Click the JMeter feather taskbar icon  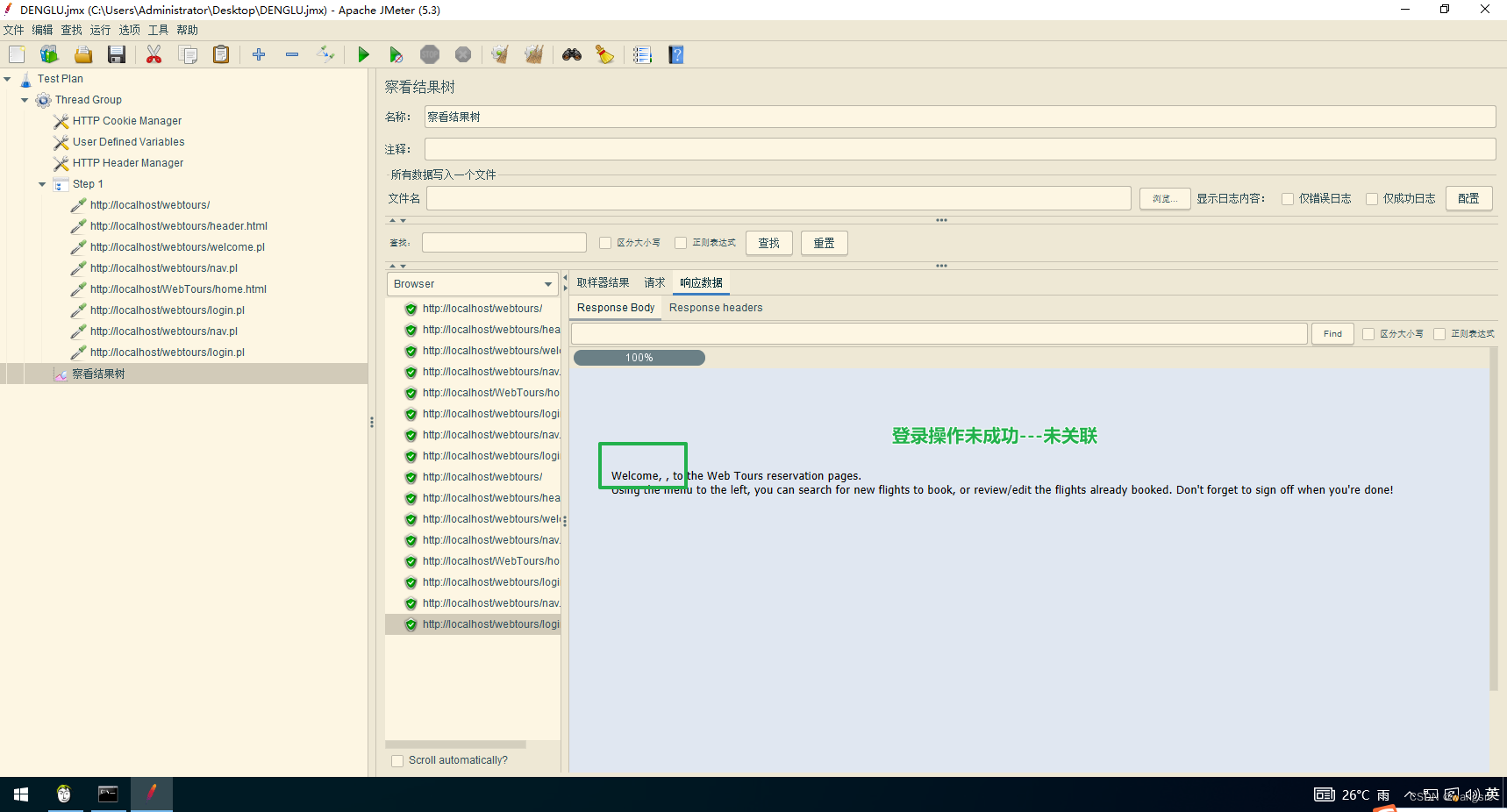click(152, 794)
